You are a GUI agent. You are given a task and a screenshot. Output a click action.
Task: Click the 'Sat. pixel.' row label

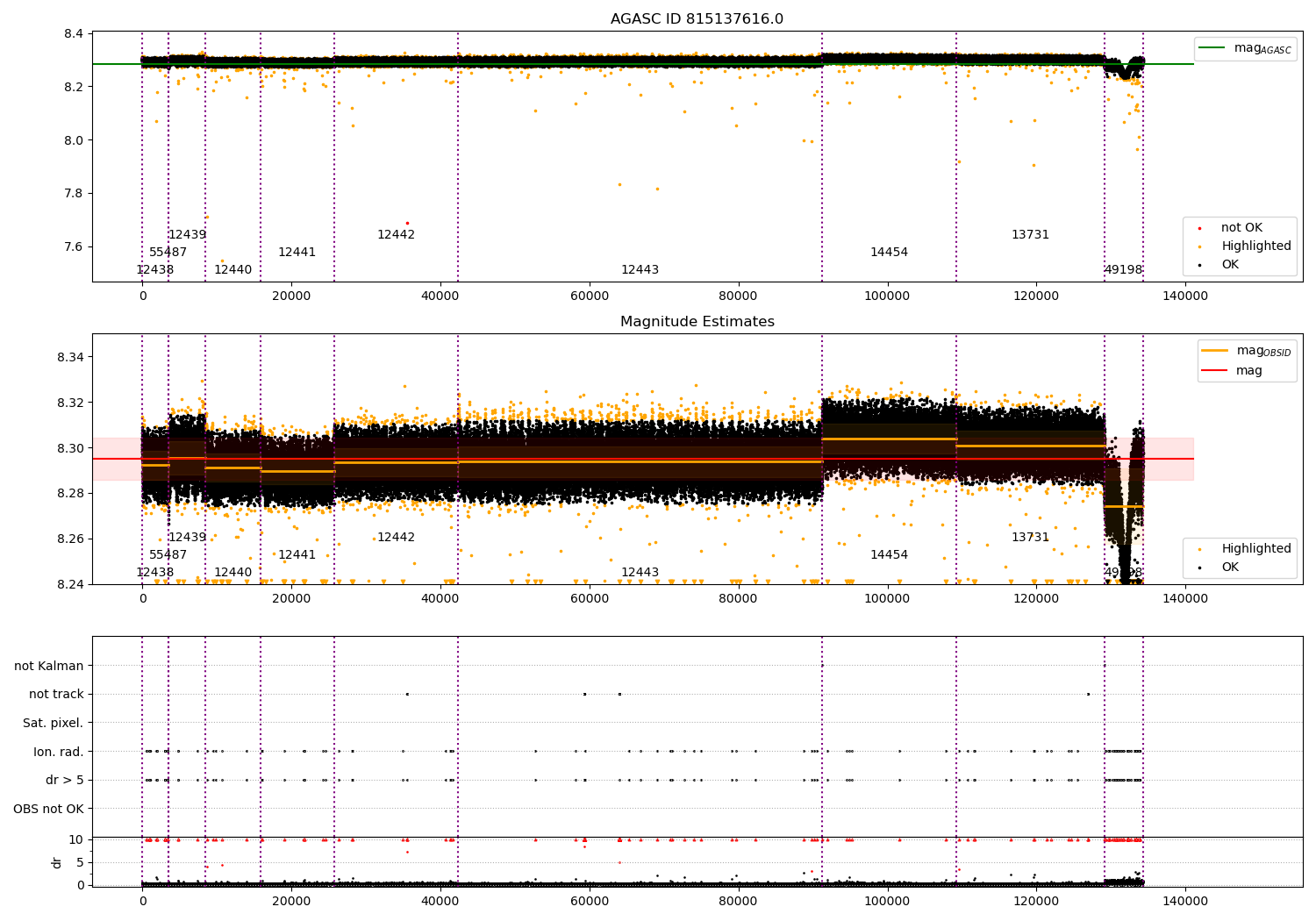(54, 723)
